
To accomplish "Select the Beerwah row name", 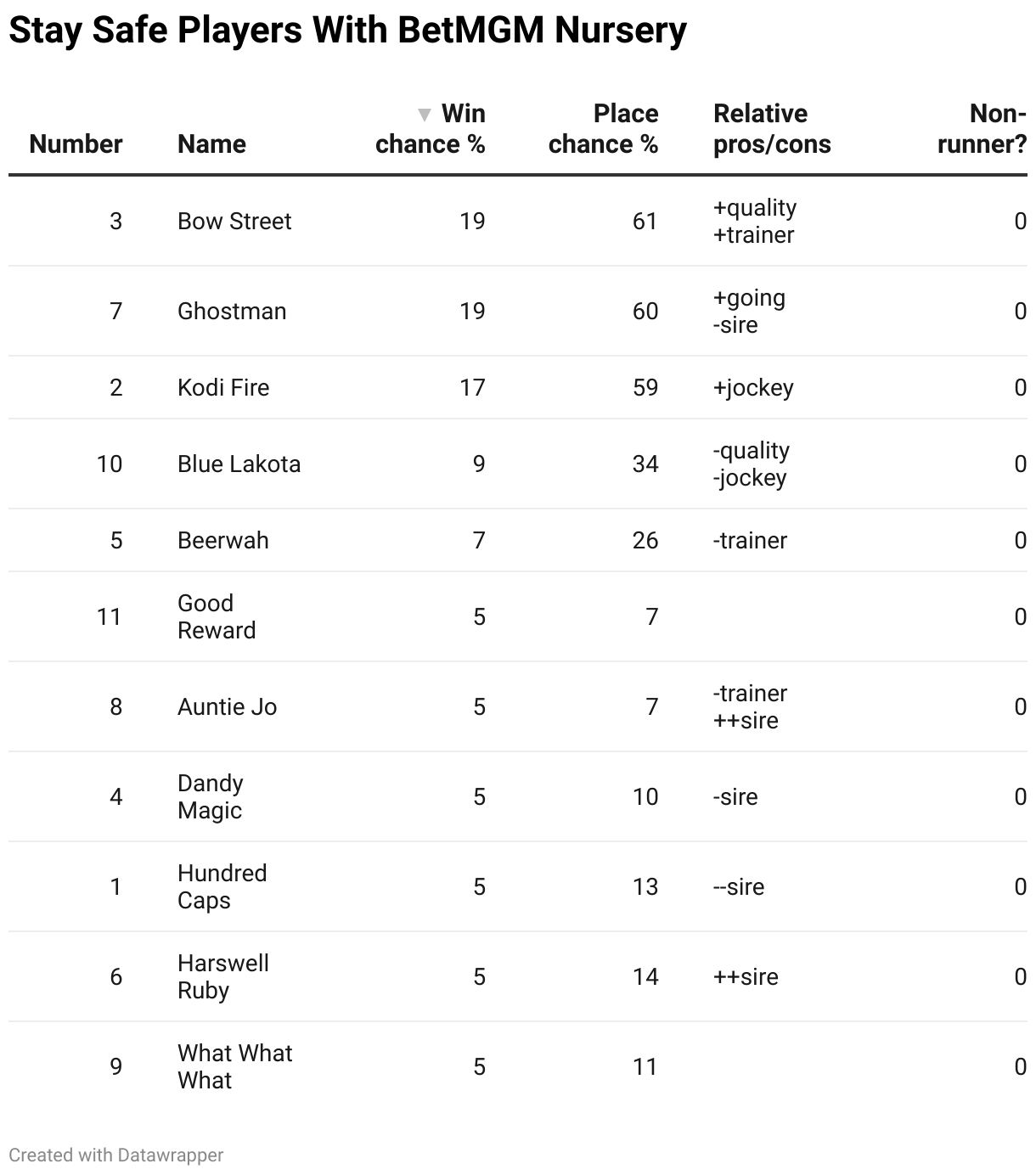I will (222, 541).
